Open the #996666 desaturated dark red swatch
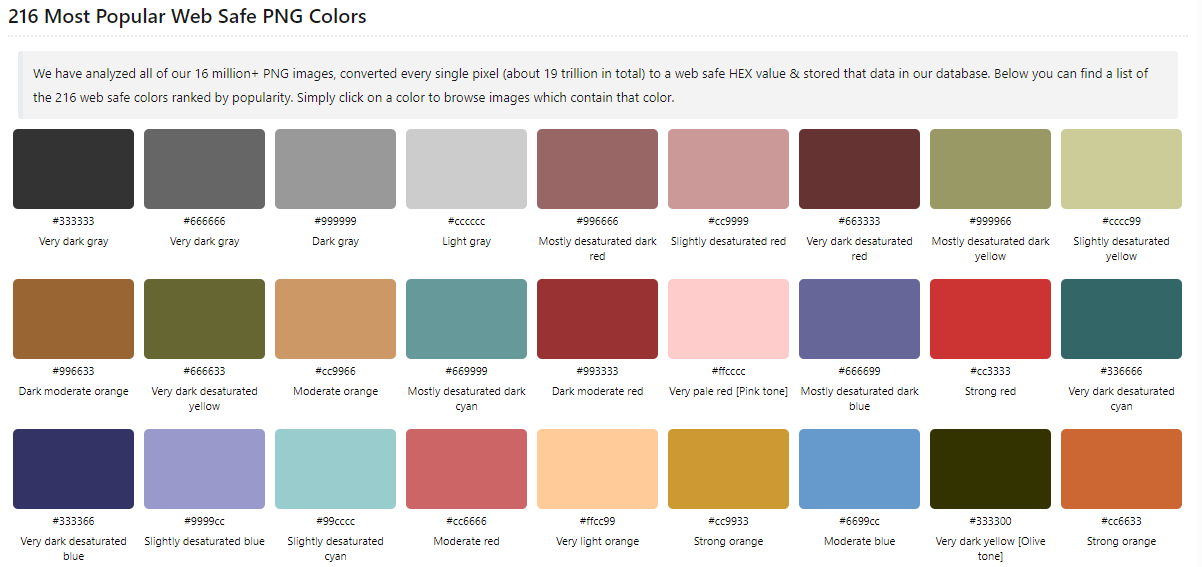 (x=597, y=169)
